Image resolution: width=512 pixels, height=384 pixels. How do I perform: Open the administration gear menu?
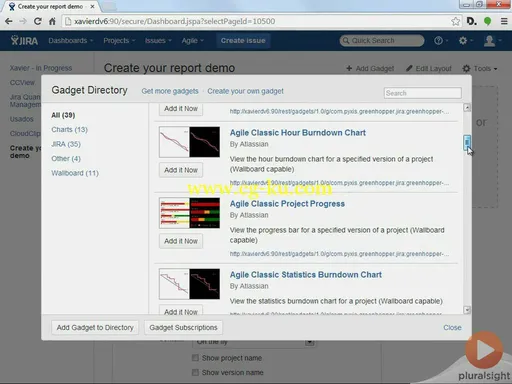click(x=465, y=41)
